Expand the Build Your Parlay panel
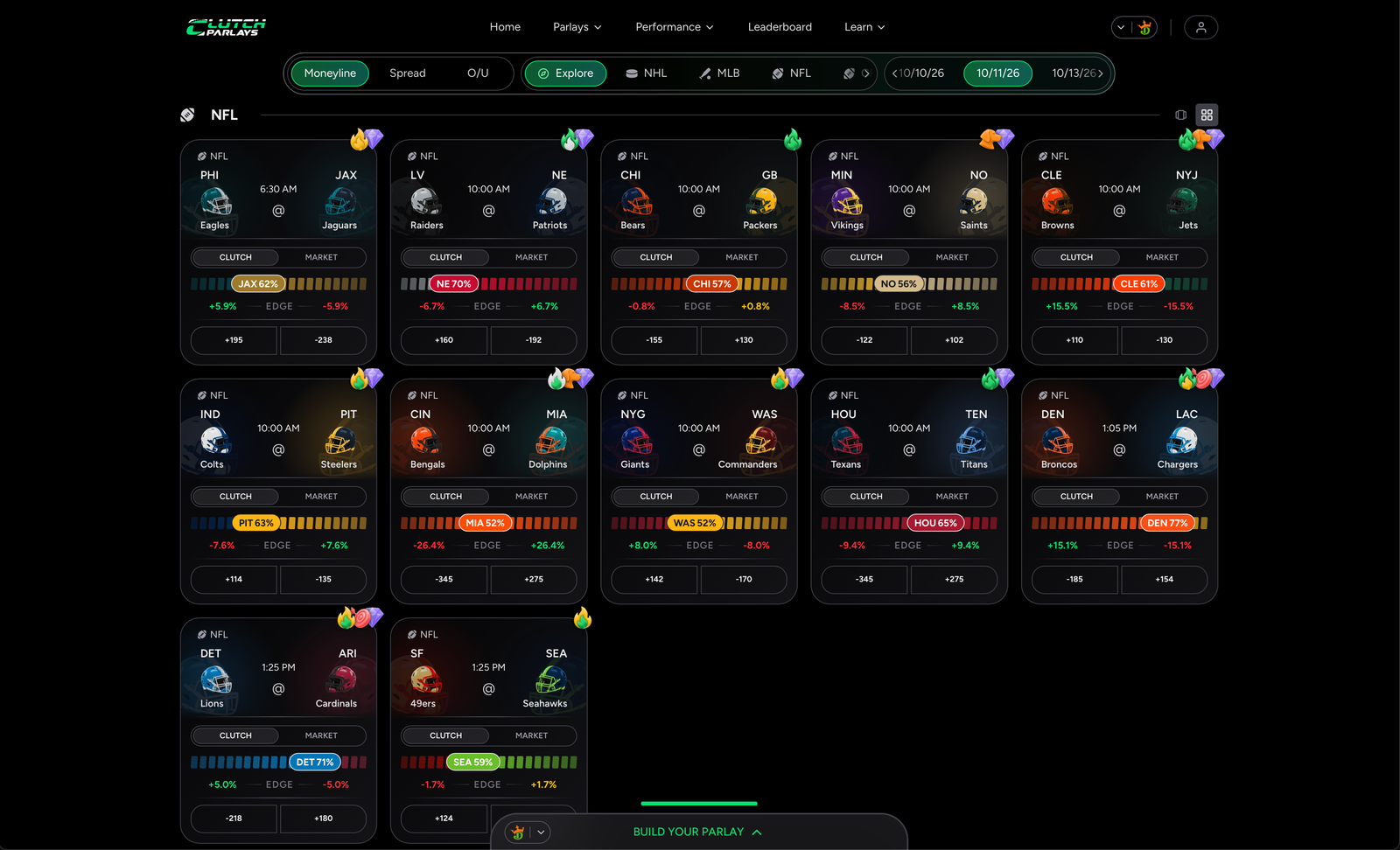The width and height of the screenshot is (1400, 850). (697, 832)
